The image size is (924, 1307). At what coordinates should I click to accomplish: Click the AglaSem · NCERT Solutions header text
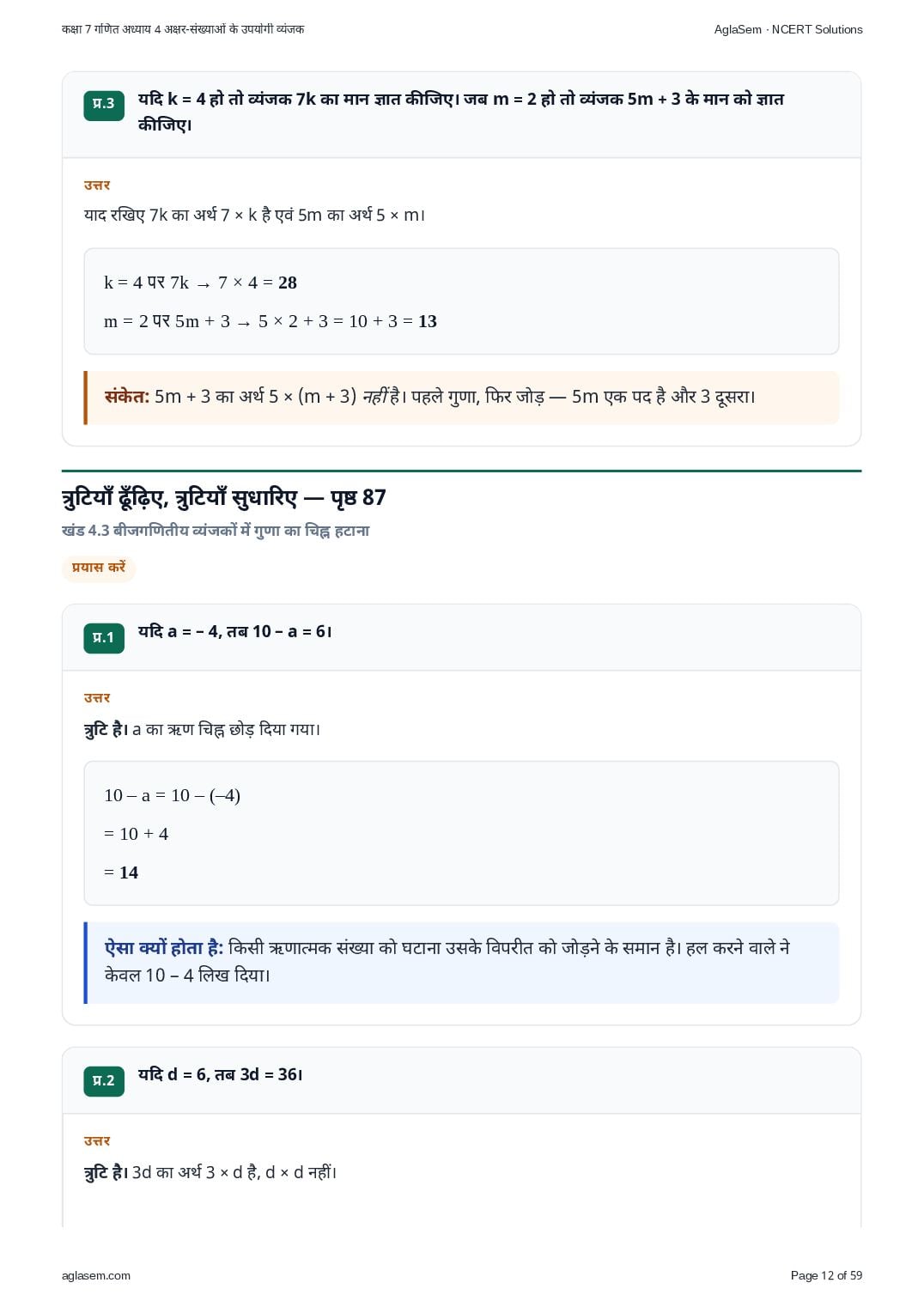[788, 29]
